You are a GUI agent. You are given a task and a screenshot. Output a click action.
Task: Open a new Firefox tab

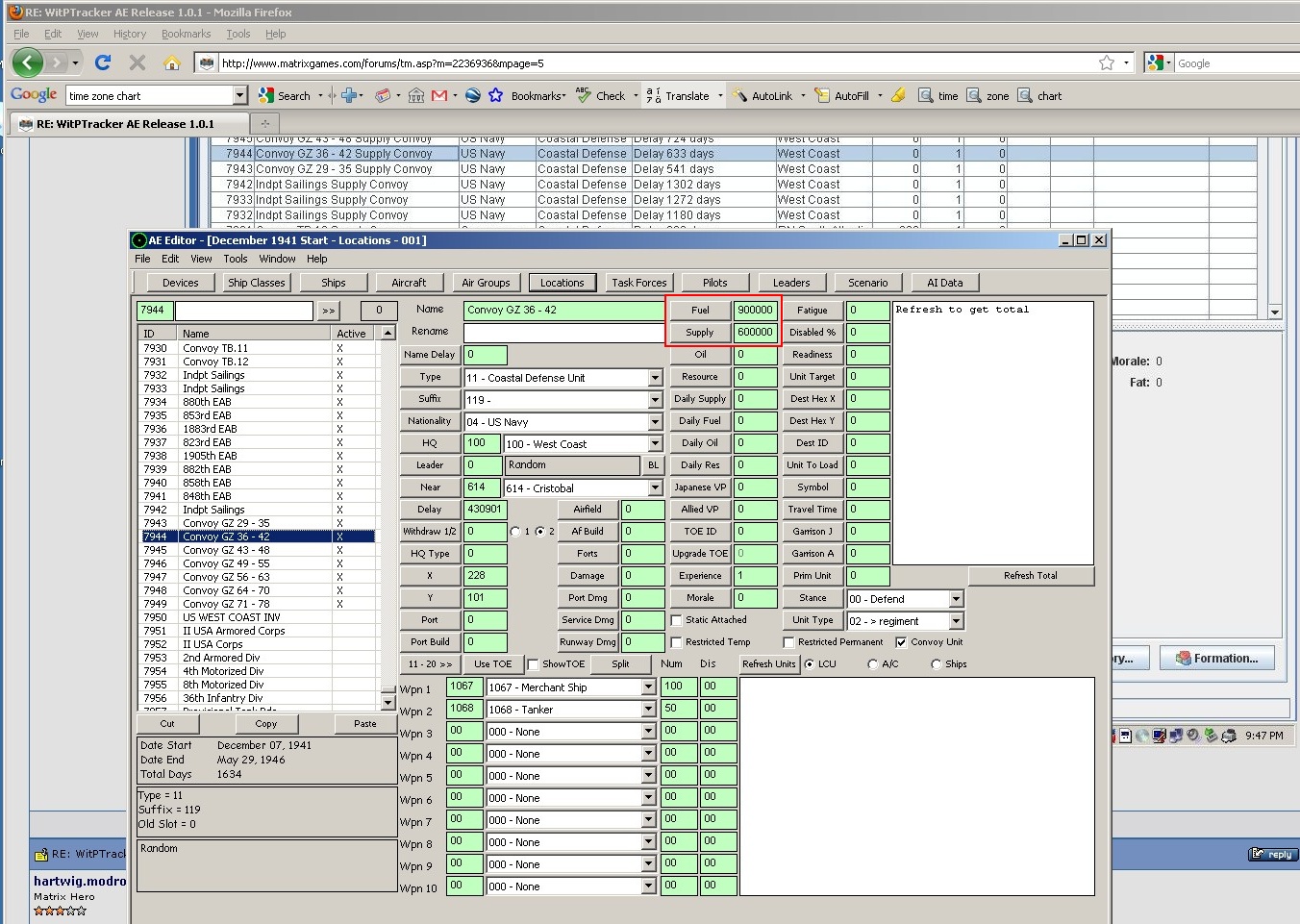pos(264,123)
